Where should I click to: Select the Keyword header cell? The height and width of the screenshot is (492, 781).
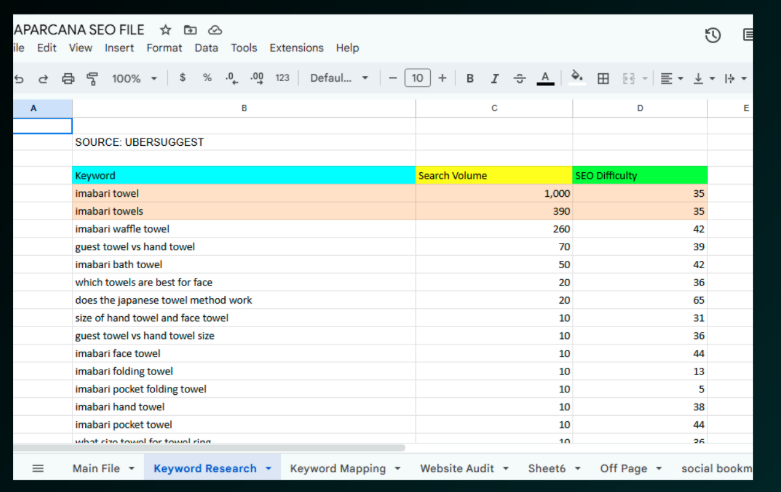pos(244,175)
